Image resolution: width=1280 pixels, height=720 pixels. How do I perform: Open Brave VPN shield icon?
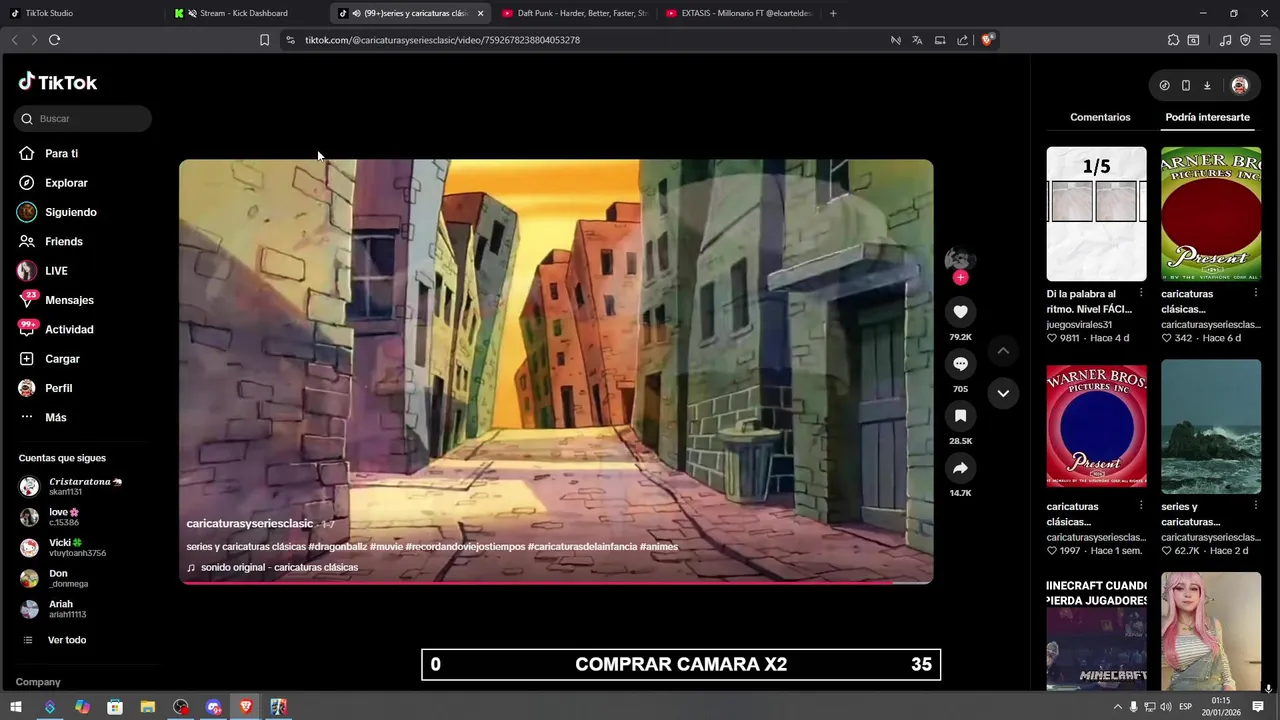pyautogui.click(x=1245, y=40)
